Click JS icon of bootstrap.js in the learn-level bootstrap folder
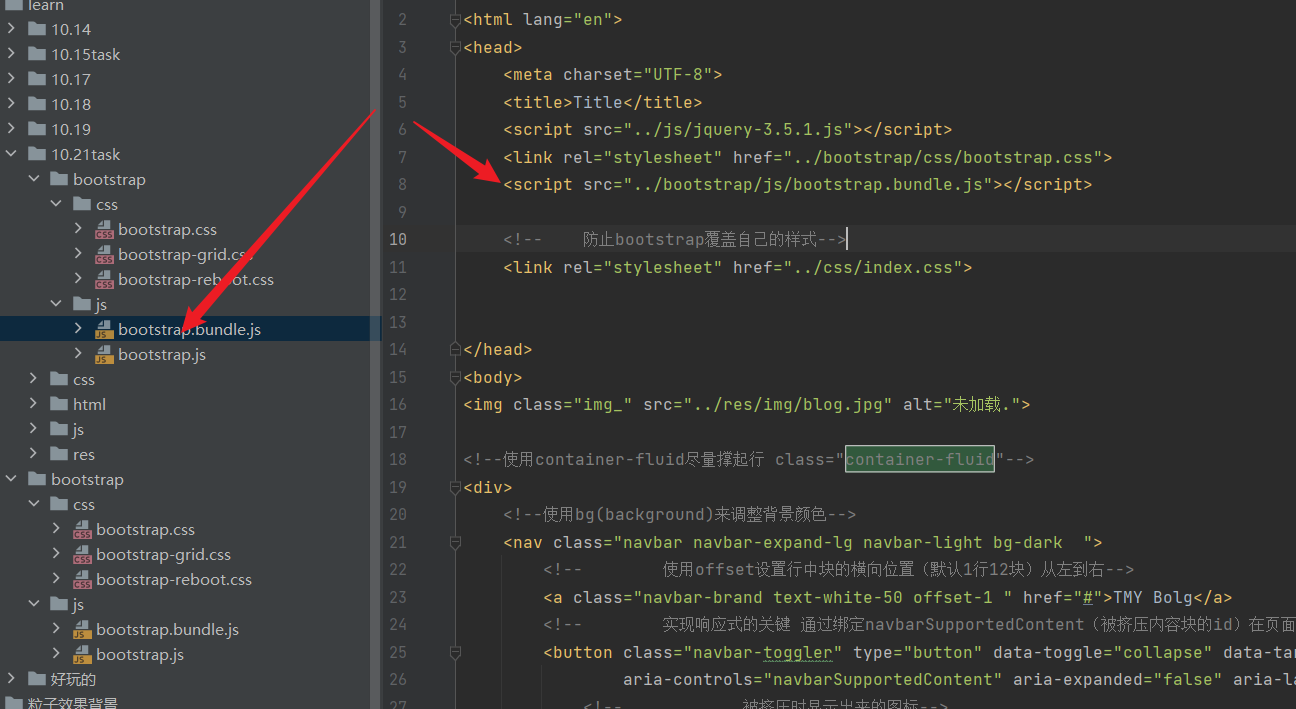 pos(82,655)
